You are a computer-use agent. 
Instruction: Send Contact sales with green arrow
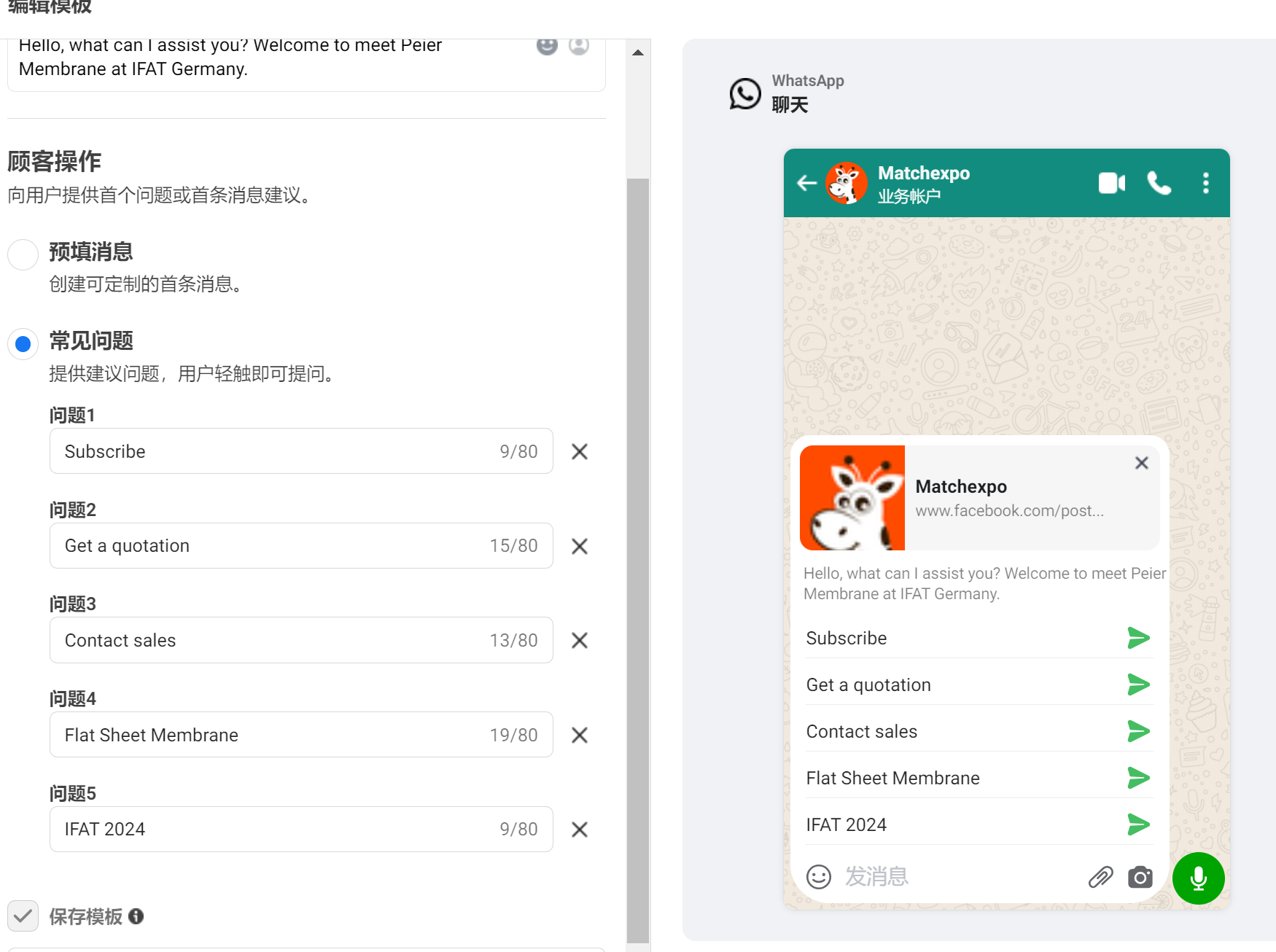coord(1138,731)
